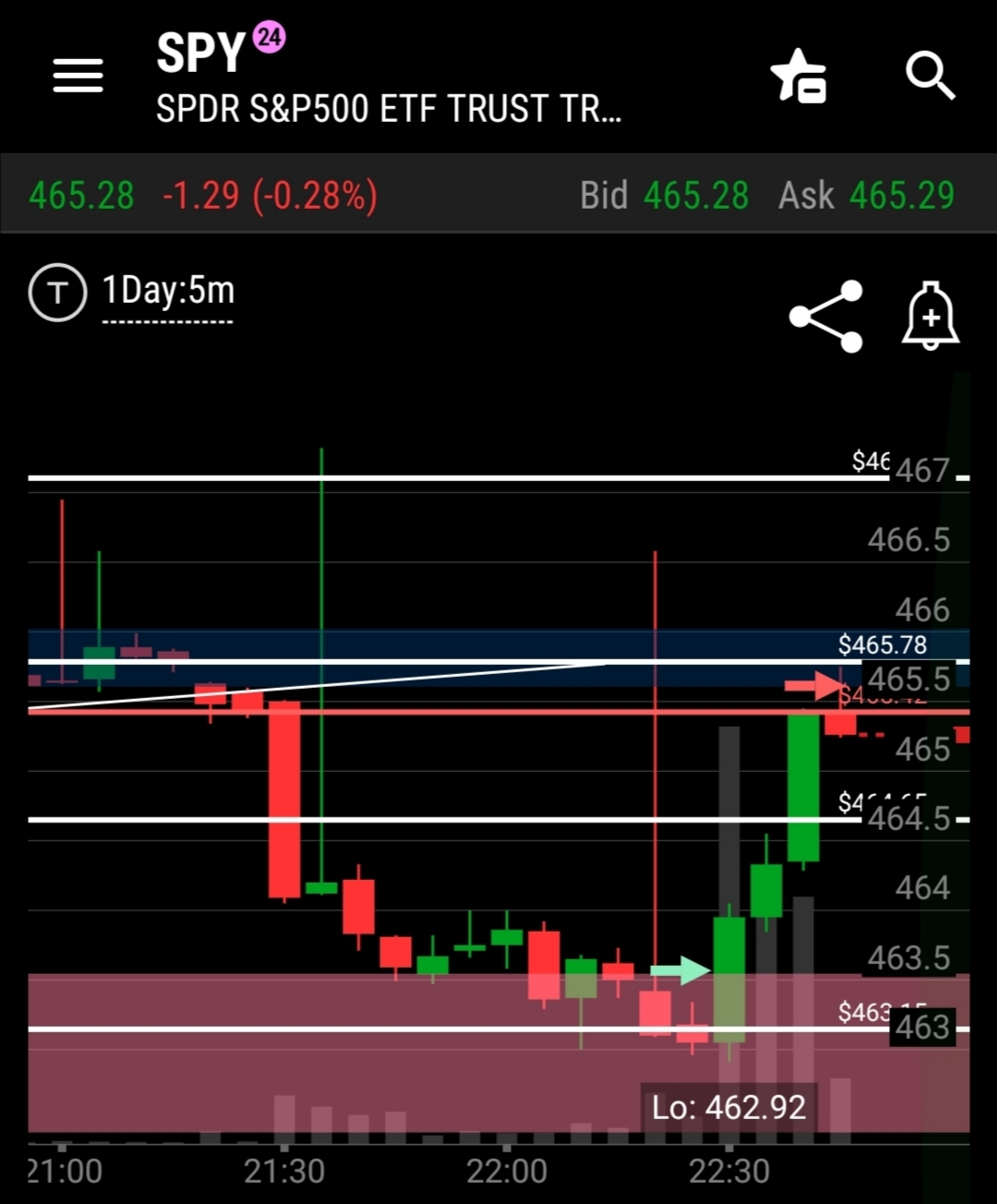Tap the SPY ticker symbol title
Screen dimensions: 997x1204
[200, 54]
